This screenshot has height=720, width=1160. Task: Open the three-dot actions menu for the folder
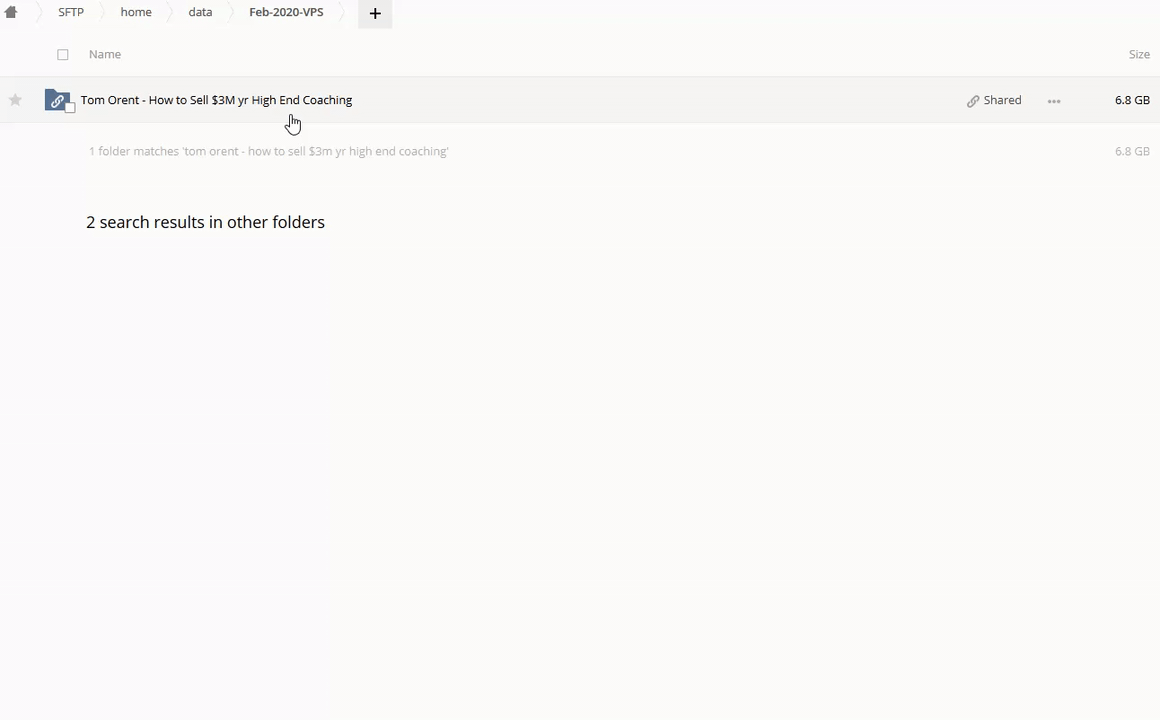[1054, 101]
